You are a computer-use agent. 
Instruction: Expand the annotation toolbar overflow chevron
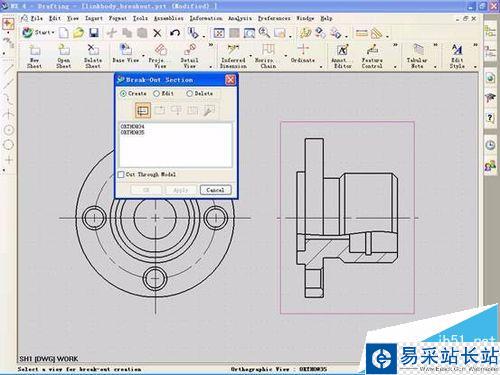pos(395,45)
